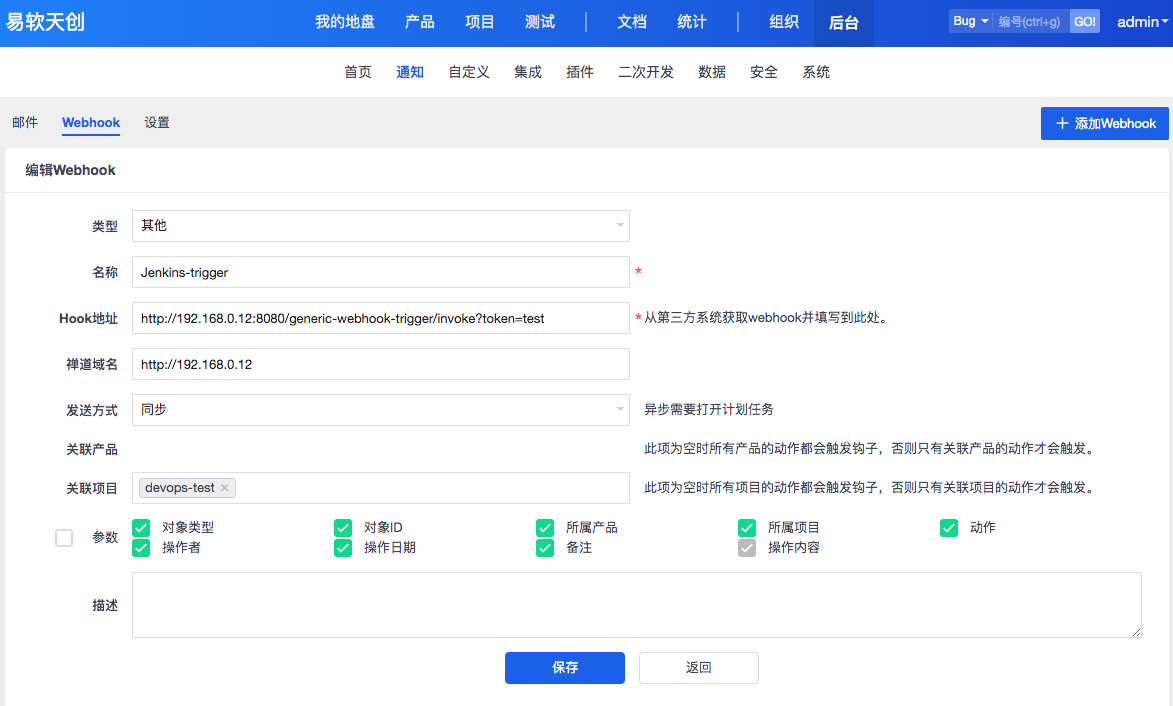1173x706 pixels.
Task: Toggle the 对象类型 checkbox
Action: click(141, 527)
